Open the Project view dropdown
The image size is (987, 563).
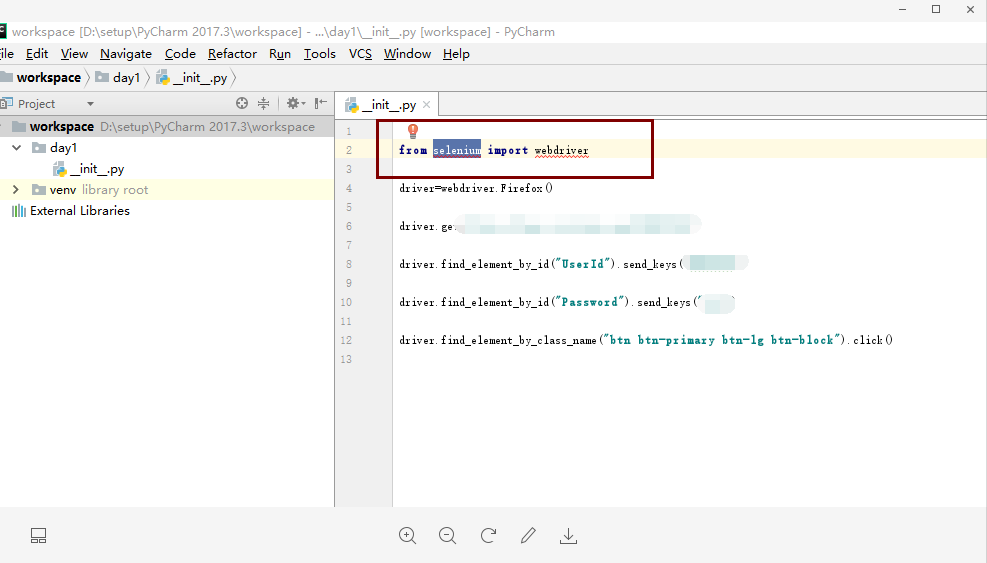90,104
